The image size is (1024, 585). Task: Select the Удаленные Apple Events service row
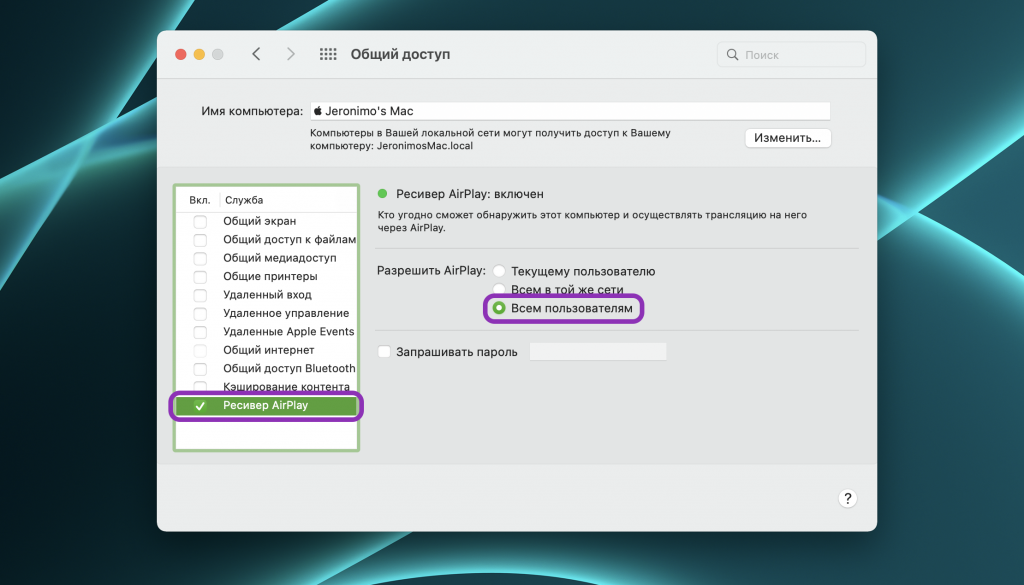[266, 332]
